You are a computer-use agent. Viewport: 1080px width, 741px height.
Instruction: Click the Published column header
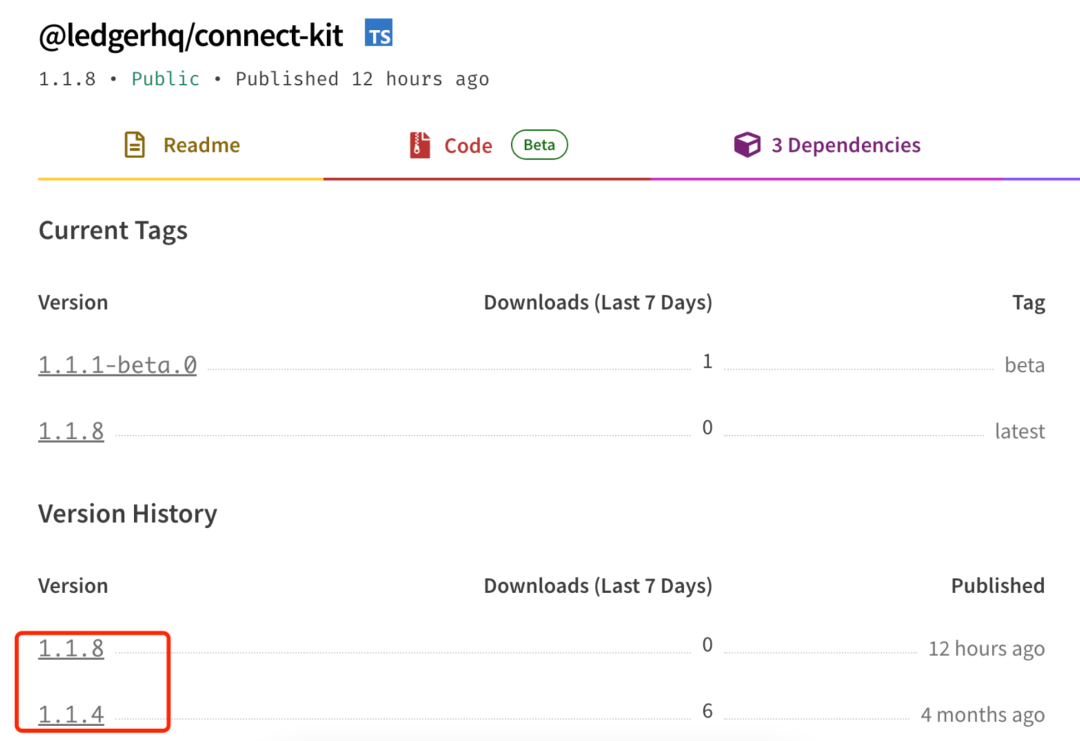pos(997,585)
